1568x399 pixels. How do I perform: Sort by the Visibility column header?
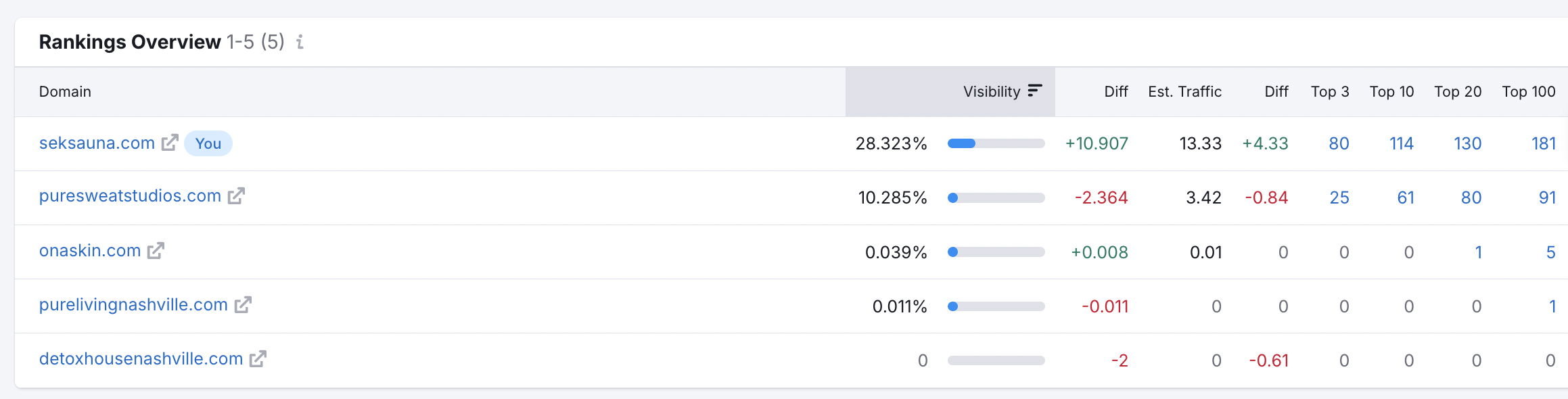[992, 92]
